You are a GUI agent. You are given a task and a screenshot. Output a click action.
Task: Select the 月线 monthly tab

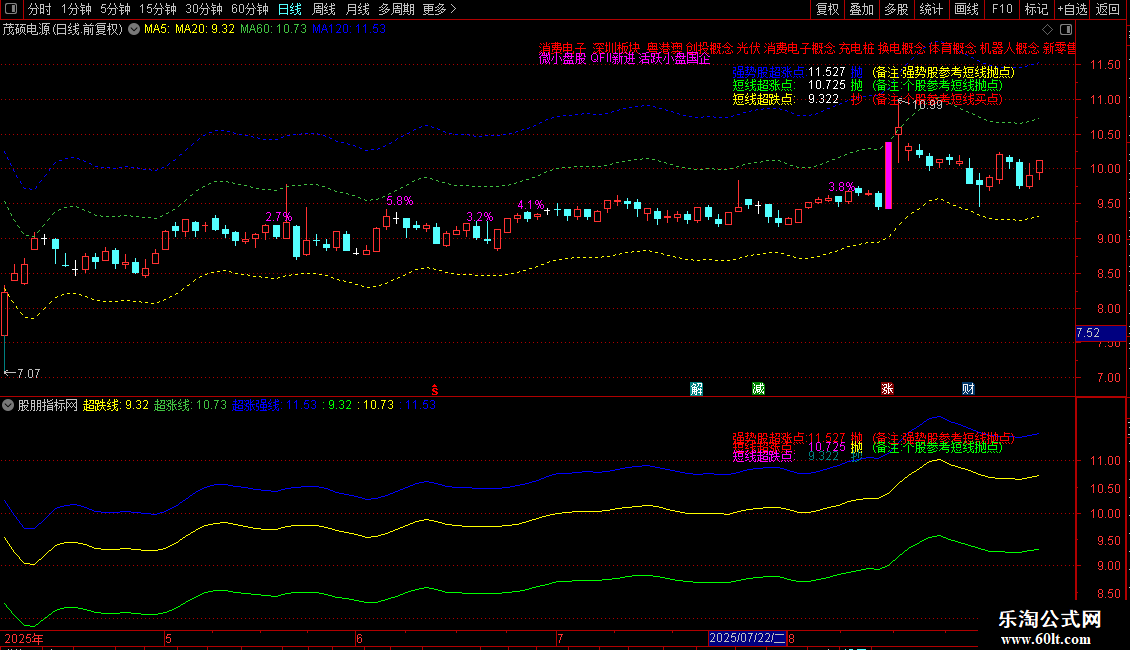pyautogui.click(x=357, y=9)
